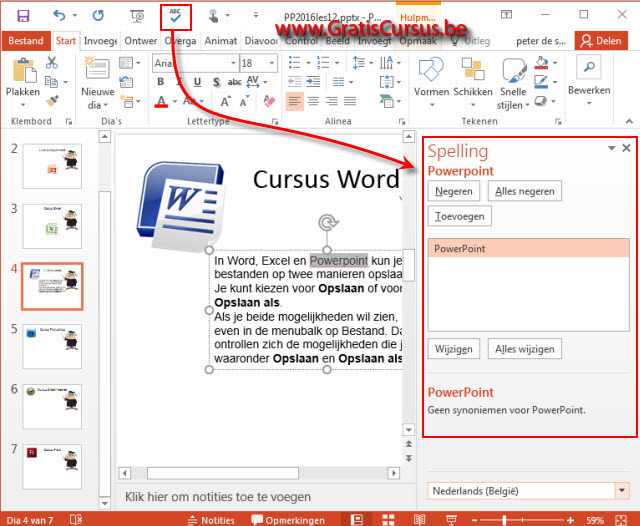
Task: Open Spelling pane options arrow
Action: [611, 148]
